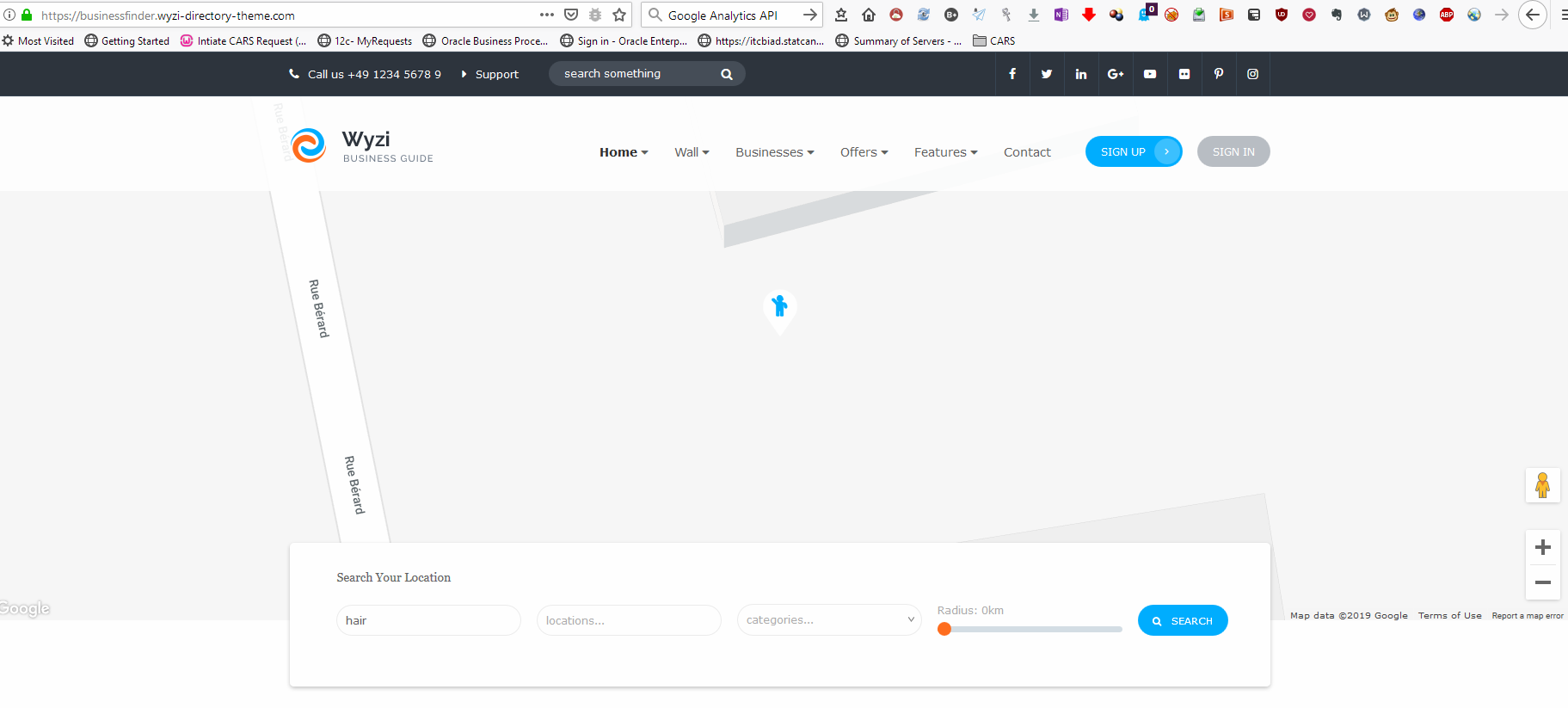Image resolution: width=1568 pixels, height=708 pixels.
Task: Click the SIGN UP button
Action: [x=1134, y=151]
